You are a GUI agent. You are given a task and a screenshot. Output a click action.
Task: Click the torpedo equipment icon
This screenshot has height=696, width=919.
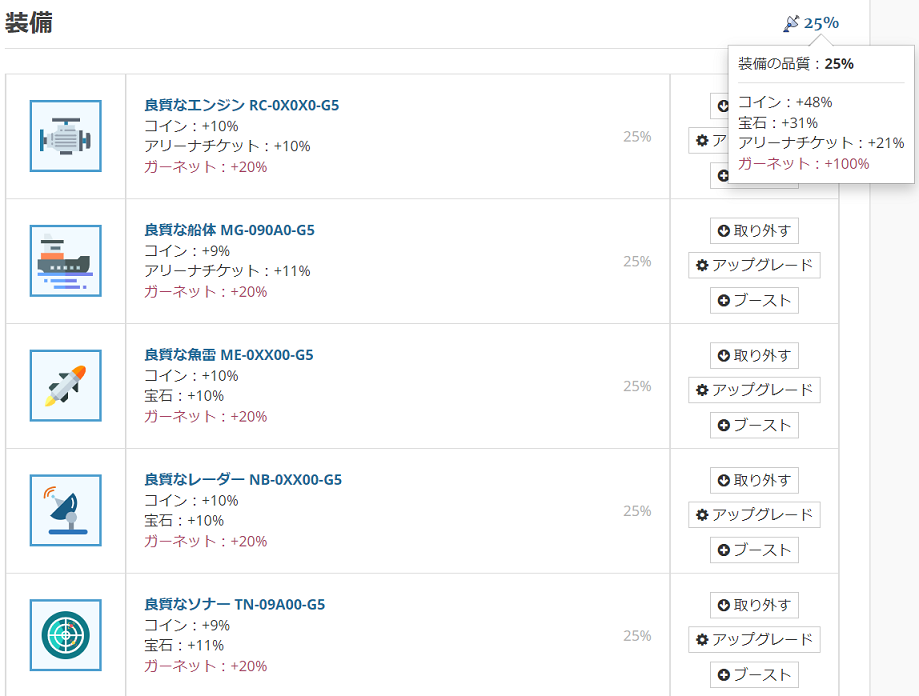click(66, 385)
